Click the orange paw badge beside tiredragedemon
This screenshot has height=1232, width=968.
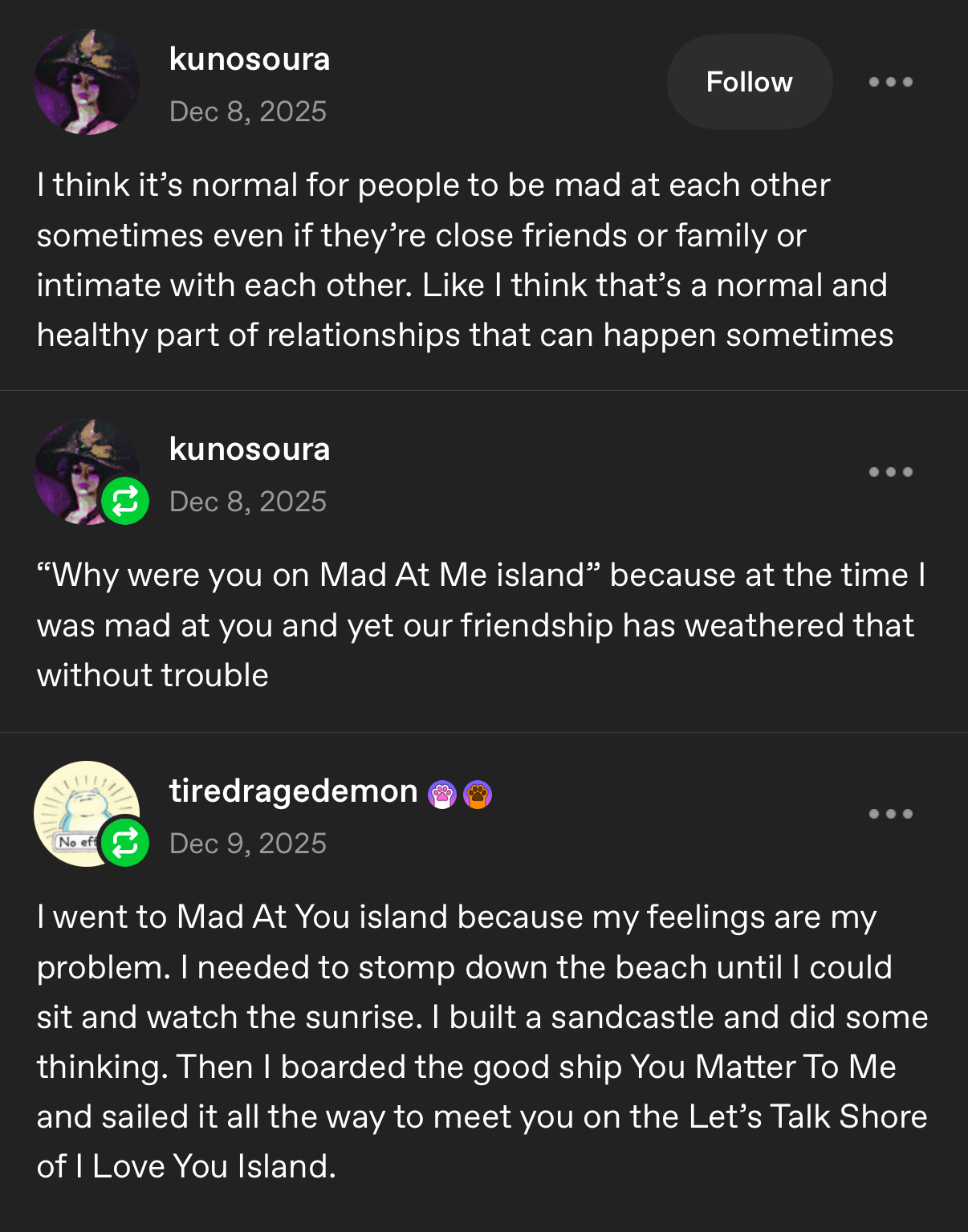[x=478, y=795]
